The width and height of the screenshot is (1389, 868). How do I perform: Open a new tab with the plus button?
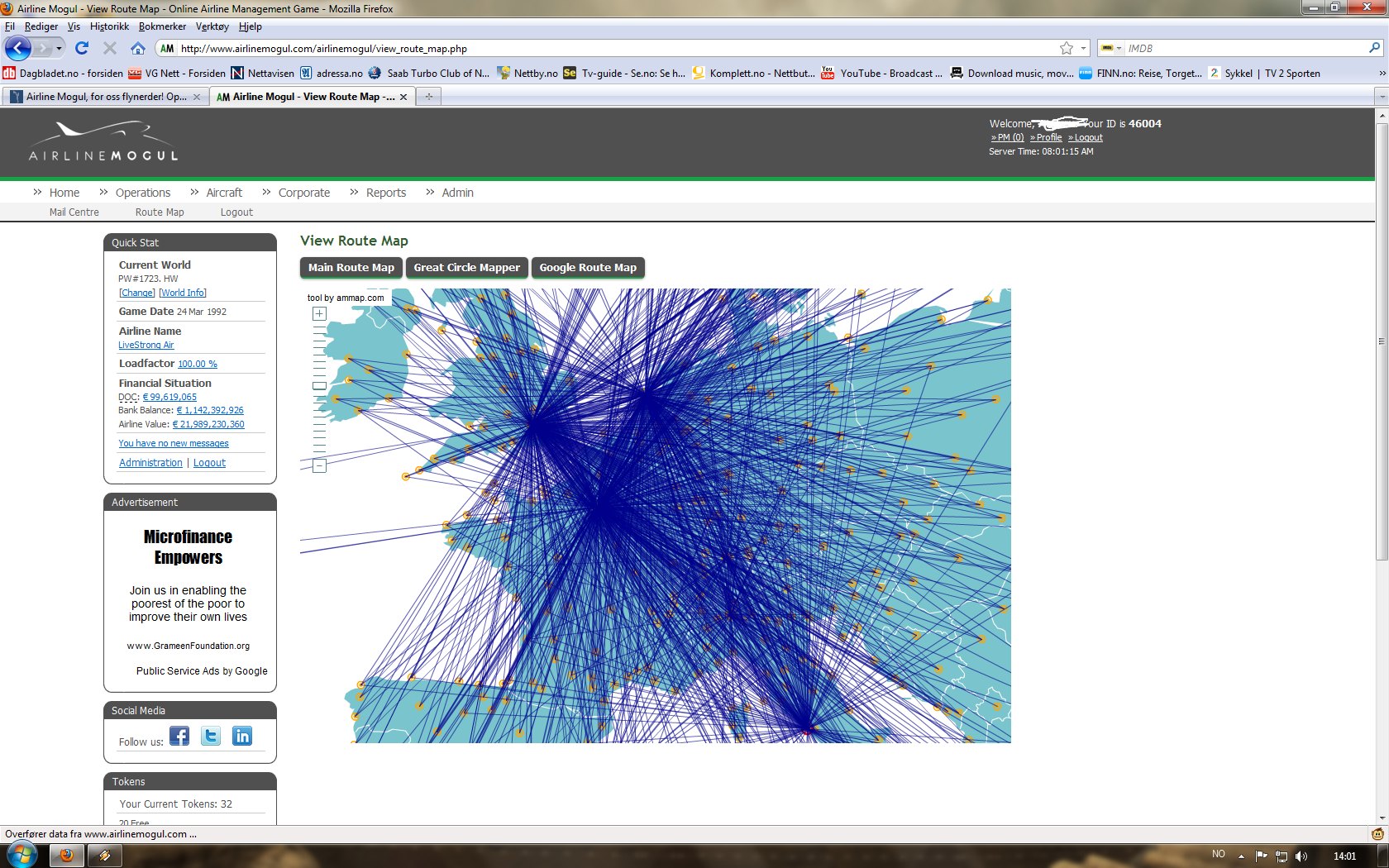point(428,97)
